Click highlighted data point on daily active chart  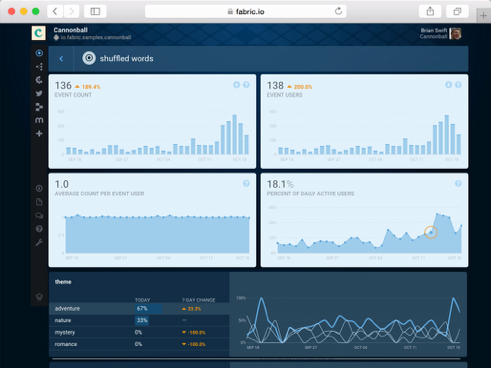(x=431, y=232)
